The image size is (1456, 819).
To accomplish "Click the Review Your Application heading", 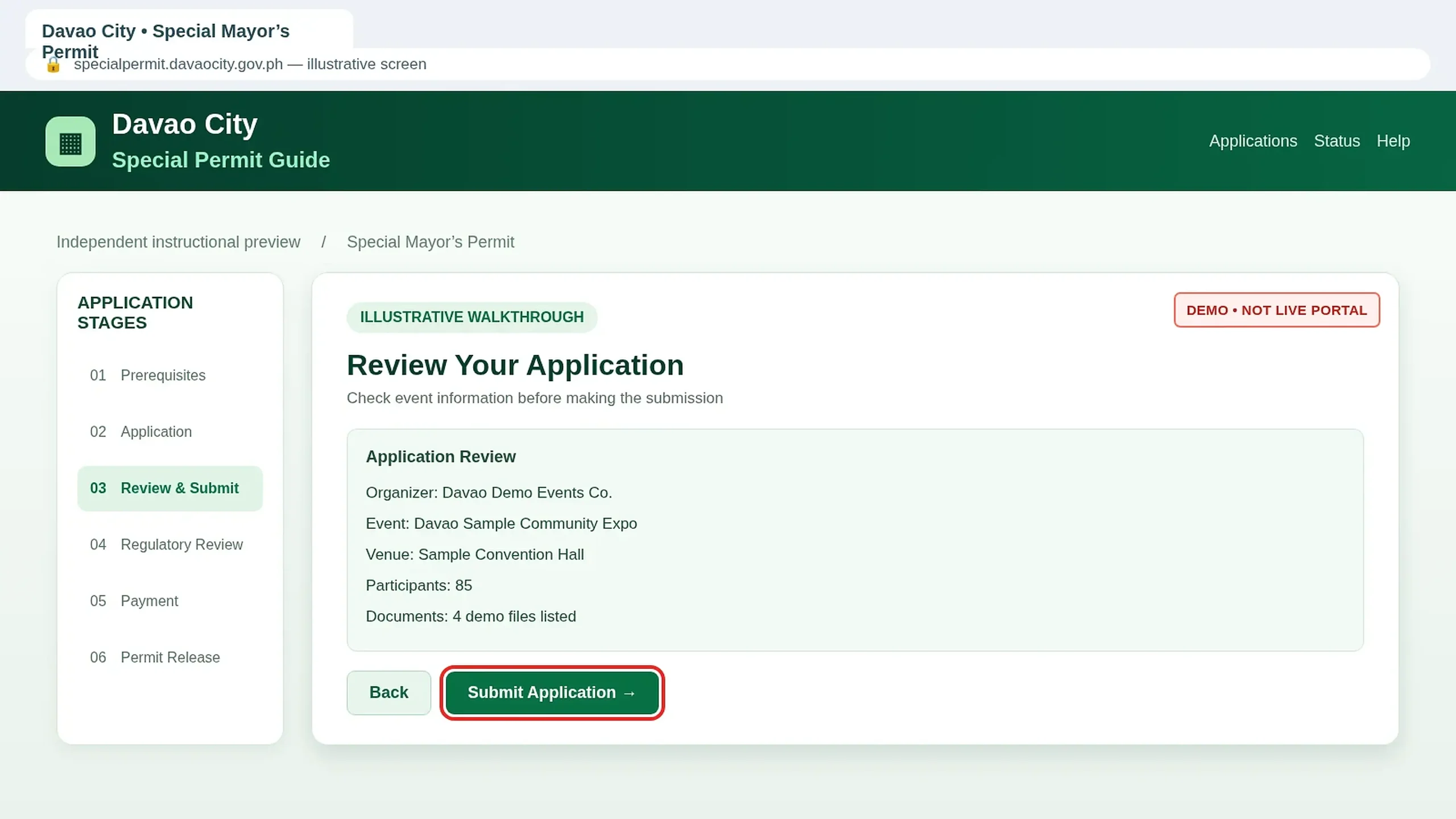I will (x=515, y=365).
